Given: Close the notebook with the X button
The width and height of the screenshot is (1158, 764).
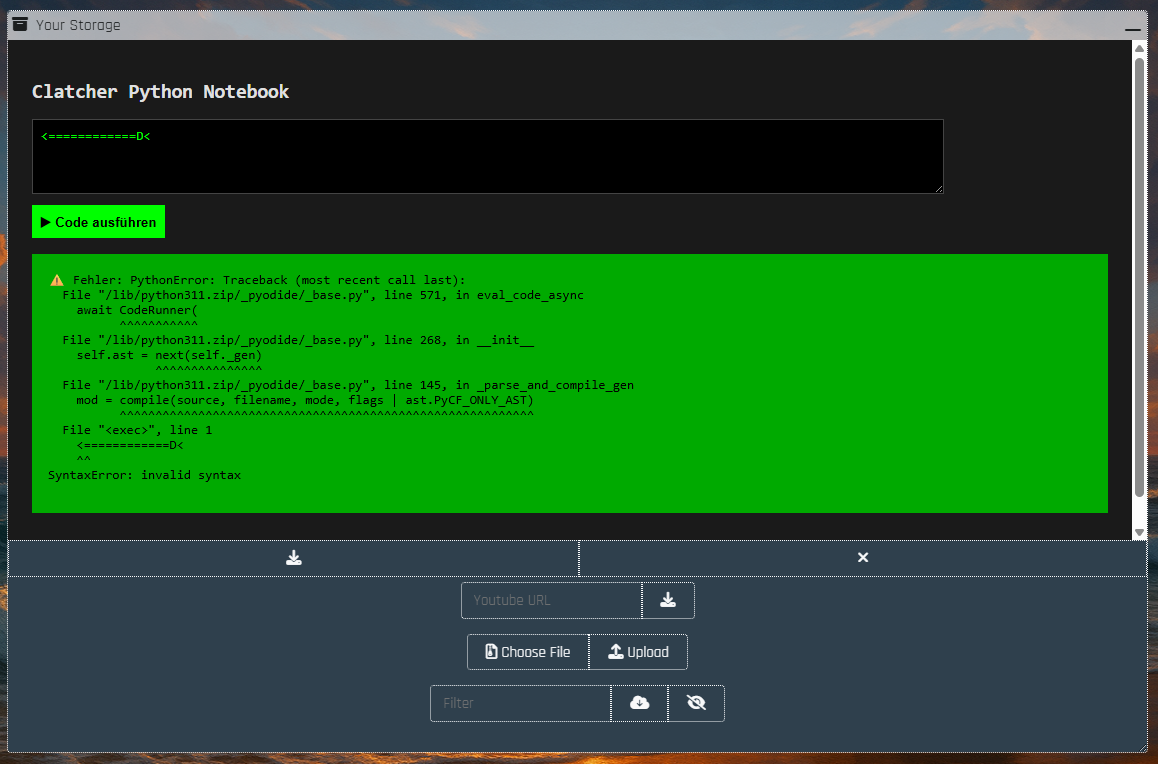Looking at the screenshot, I should pos(863,558).
